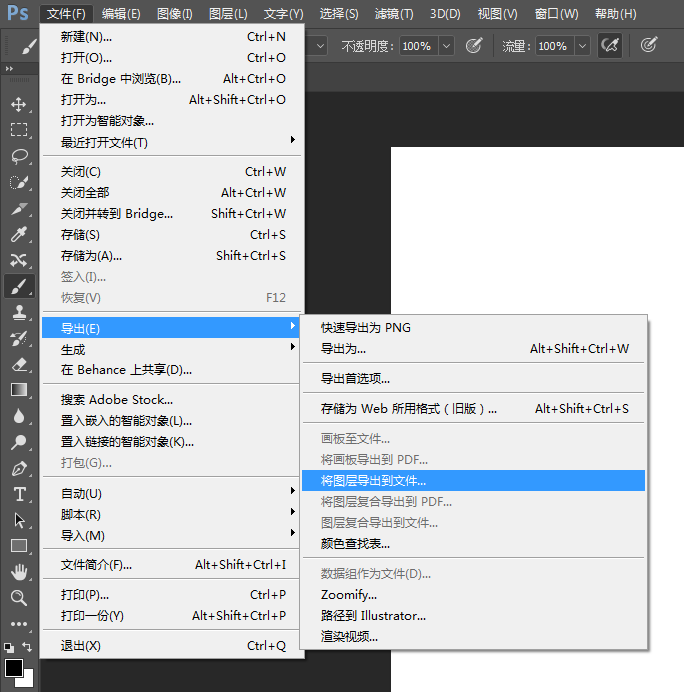The height and width of the screenshot is (692, 684).
Task: Select the Rectangular Marquee tool
Action: pyautogui.click(x=19, y=130)
